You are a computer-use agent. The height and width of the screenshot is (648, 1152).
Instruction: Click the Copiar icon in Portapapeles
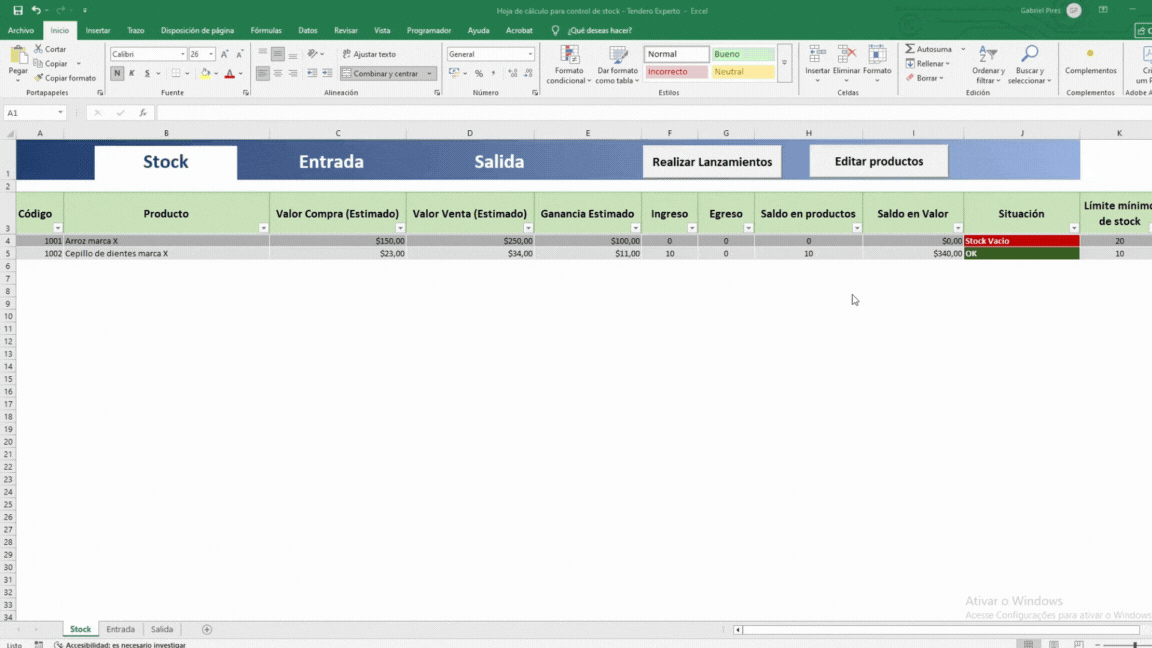(x=38, y=63)
